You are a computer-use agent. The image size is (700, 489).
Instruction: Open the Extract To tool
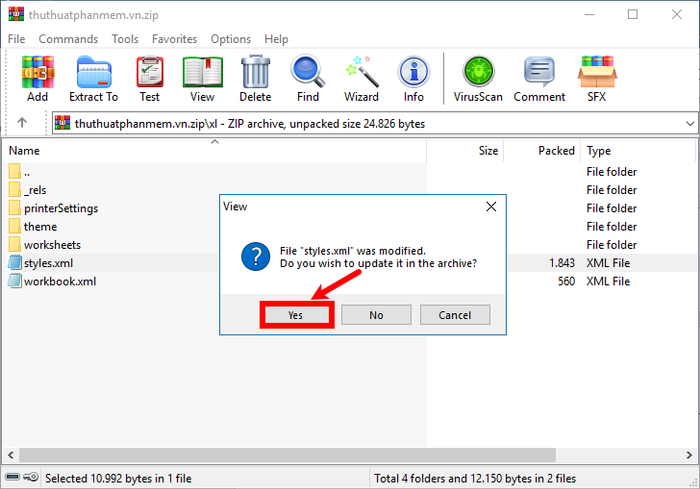[93, 79]
